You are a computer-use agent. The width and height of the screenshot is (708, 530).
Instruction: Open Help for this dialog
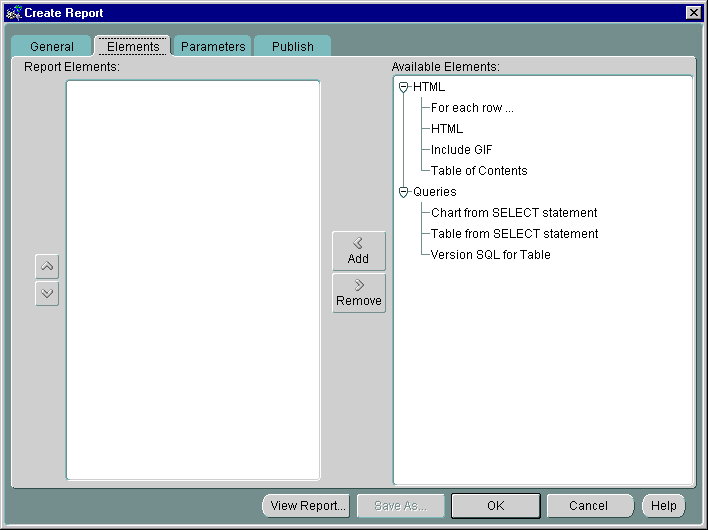(x=663, y=506)
